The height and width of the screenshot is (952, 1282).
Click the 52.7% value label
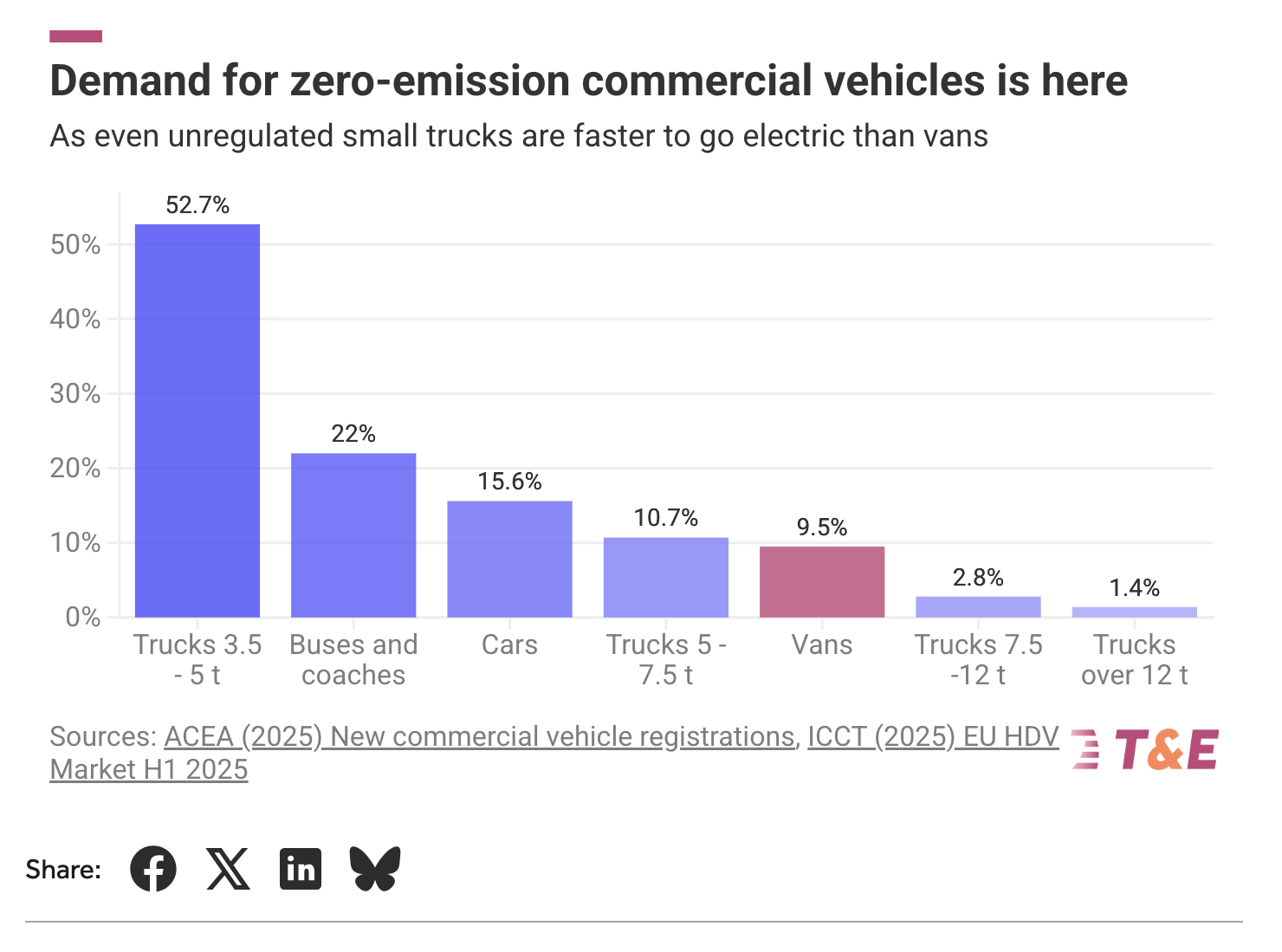point(197,205)
